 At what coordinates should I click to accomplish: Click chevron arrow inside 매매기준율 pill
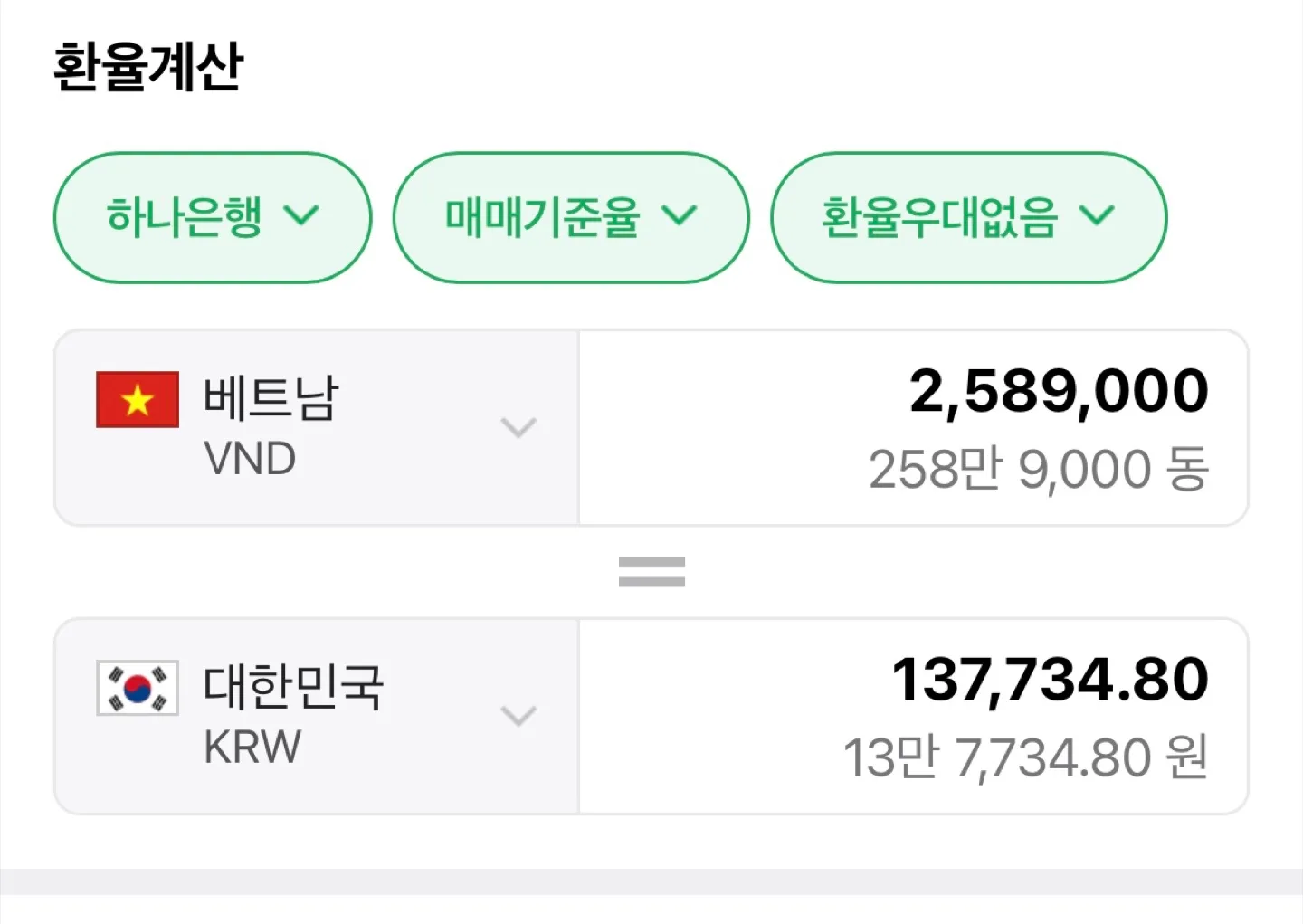pyautogui.click(x=679, y=215)
